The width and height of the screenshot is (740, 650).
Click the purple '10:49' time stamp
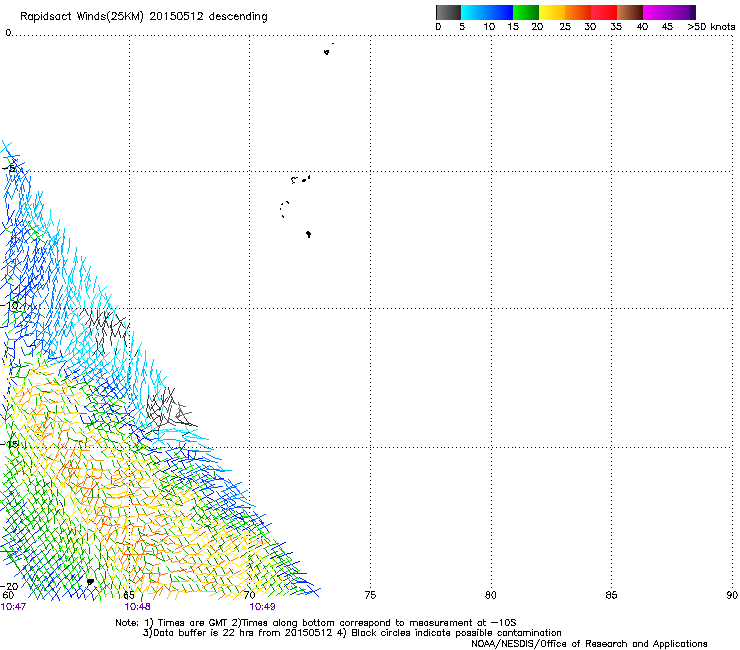[262, 607]
